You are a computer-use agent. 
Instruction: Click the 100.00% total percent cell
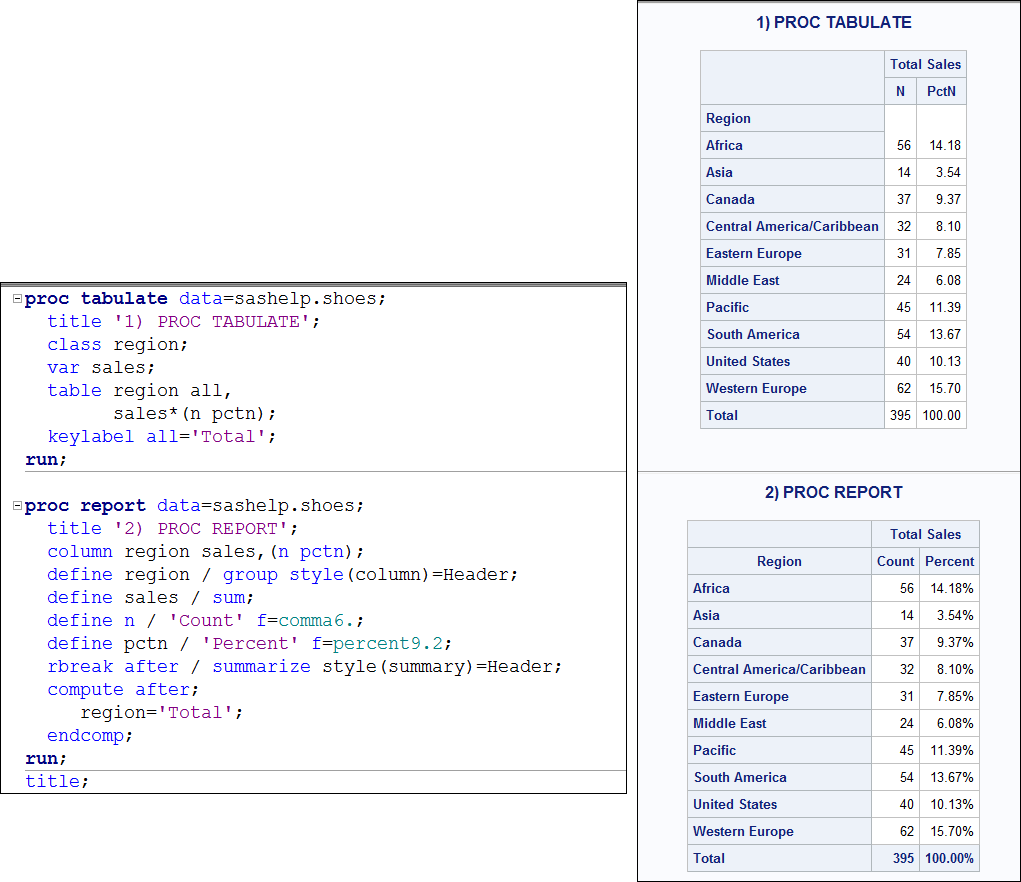tap(948, 858)
